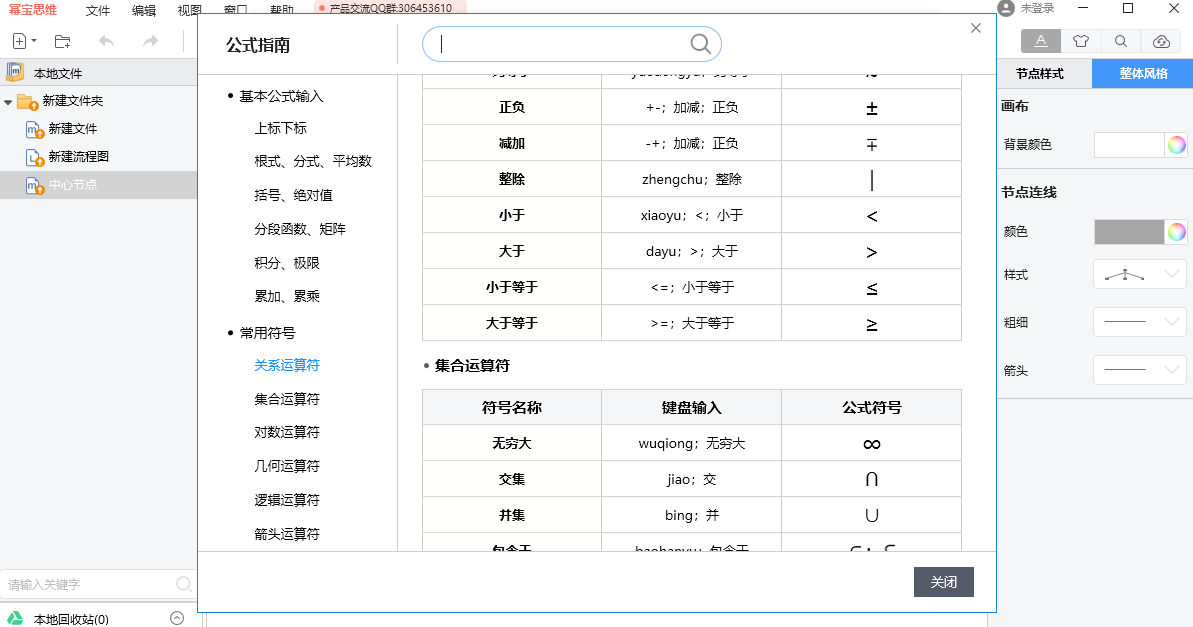Click the cloud sync icon
1193x627 pixels.
click(1161, 41)
